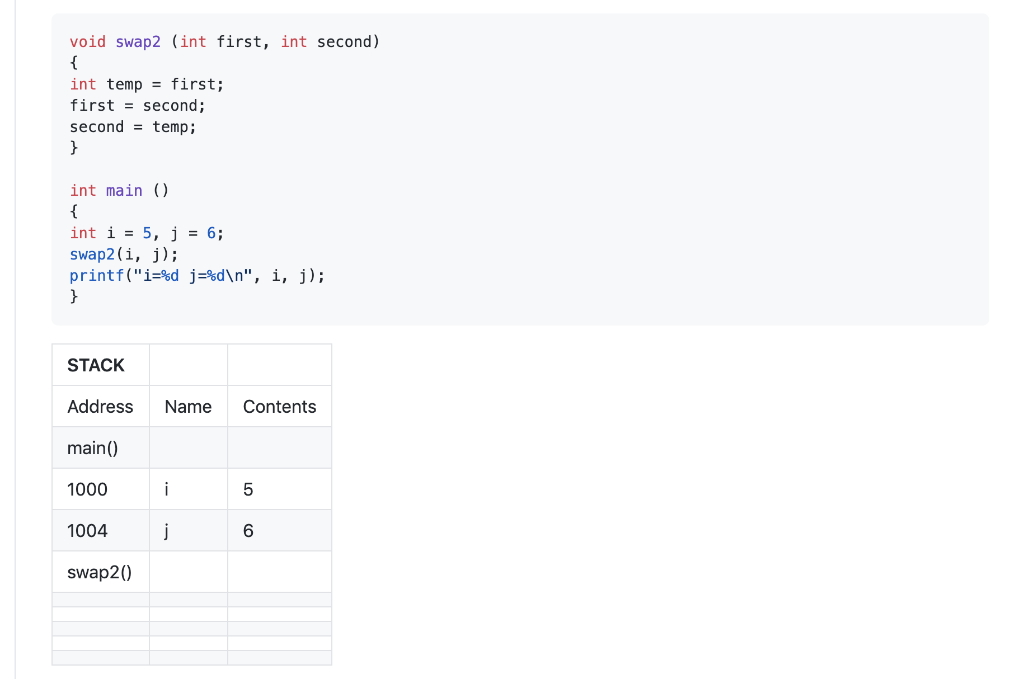The height and width of the screenshot is (679, 1024).
Task: Click the first = second statement
Action: click(x=138, y=106)
